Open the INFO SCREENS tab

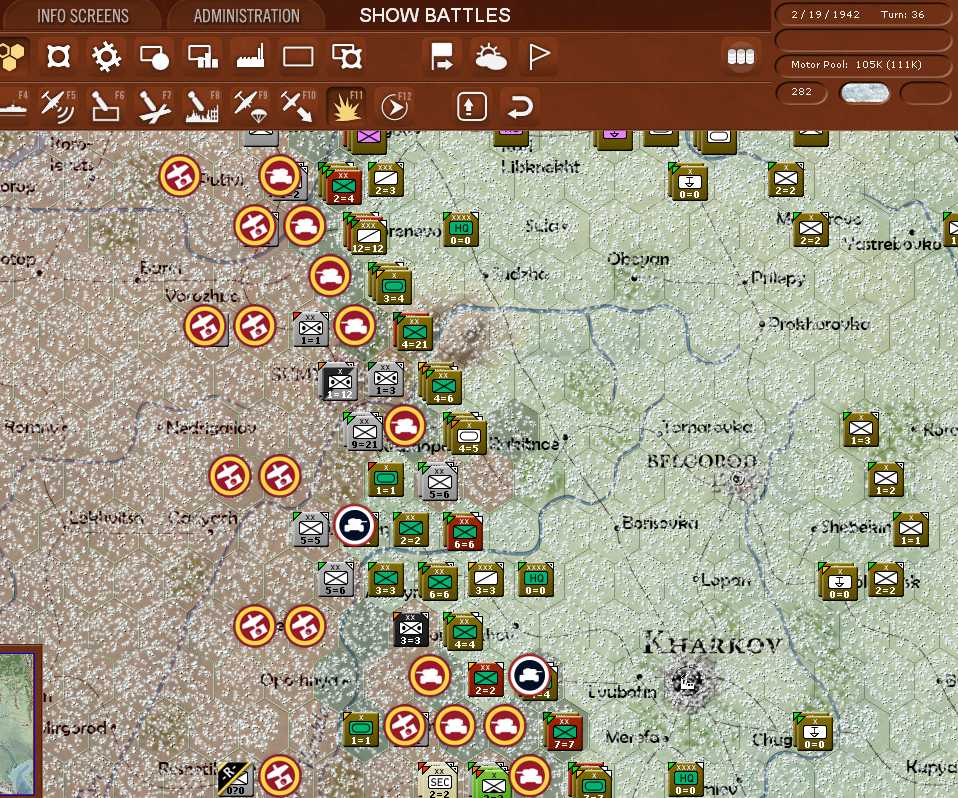[x=83, y=16]
